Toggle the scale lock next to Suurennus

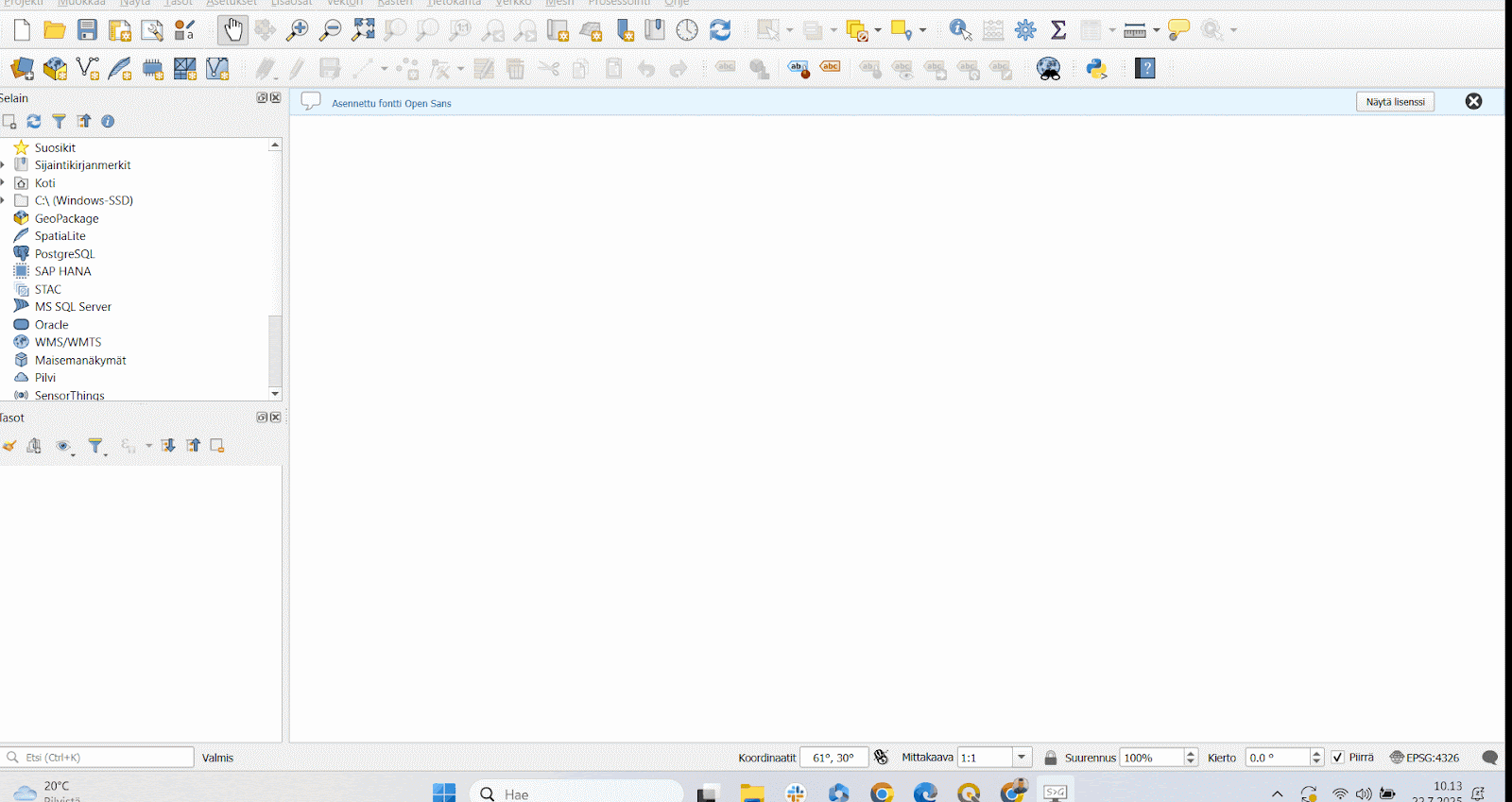click(x=1050, y=758)
